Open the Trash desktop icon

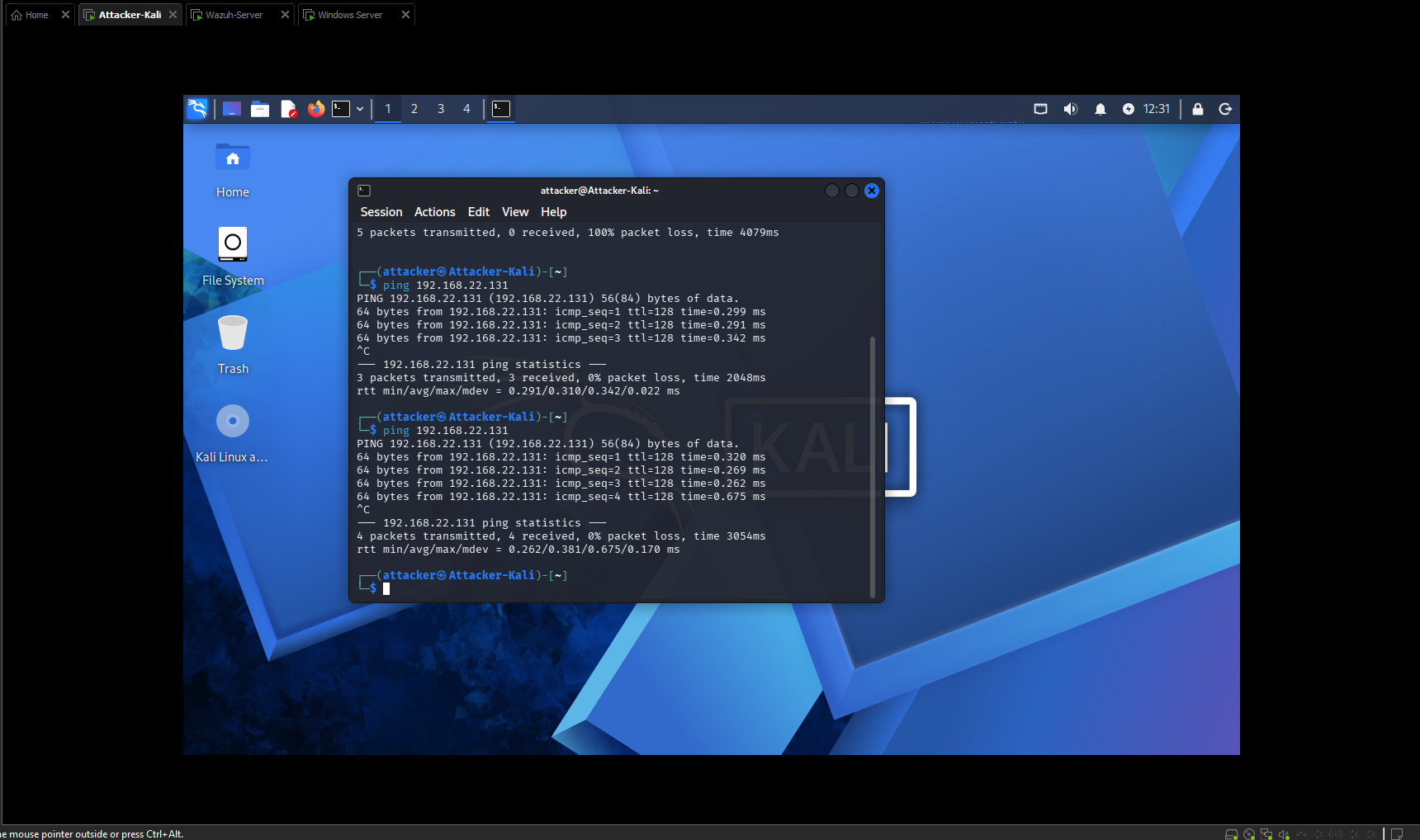click(x=233, y=345)
